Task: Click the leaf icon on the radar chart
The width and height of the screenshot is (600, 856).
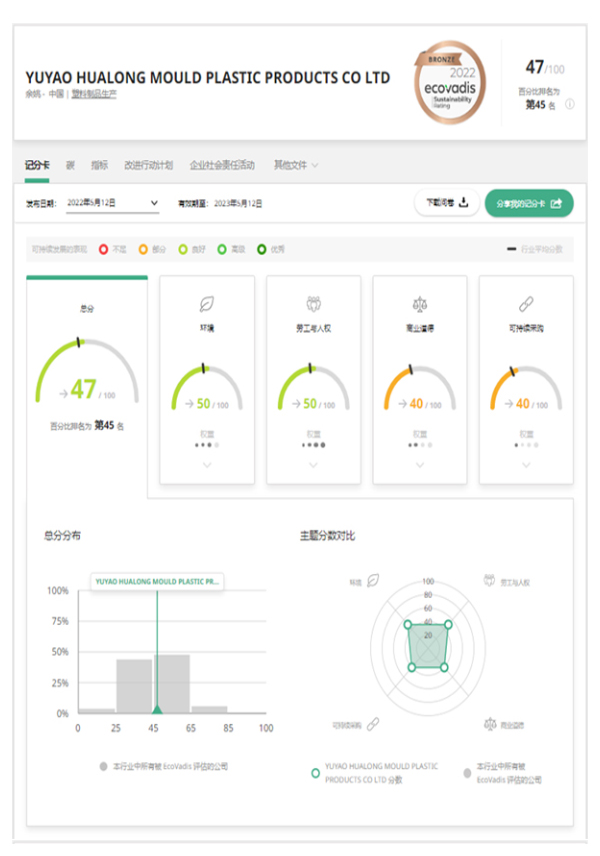Action: pyautogui.click(x=373, y=580)
